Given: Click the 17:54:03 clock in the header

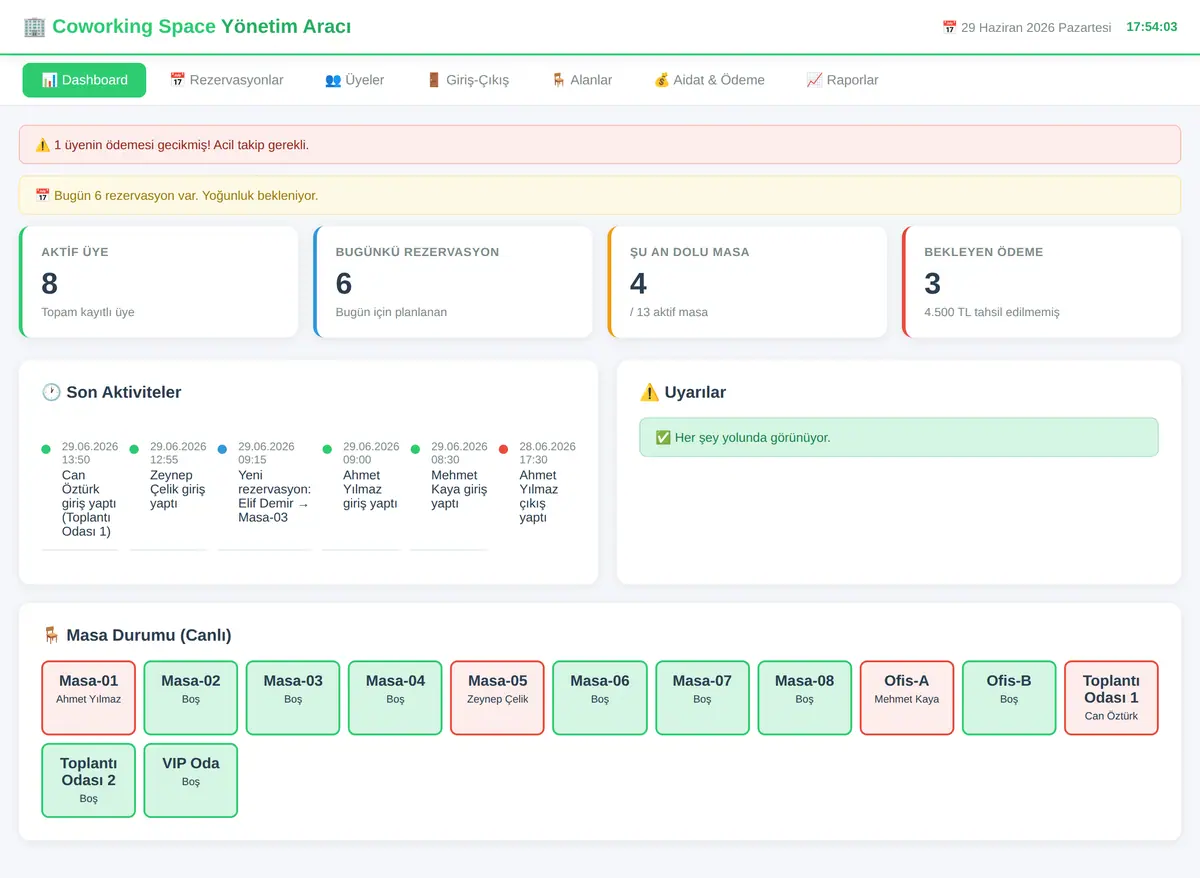Looking at the screenshot, I should (1152, 27).
